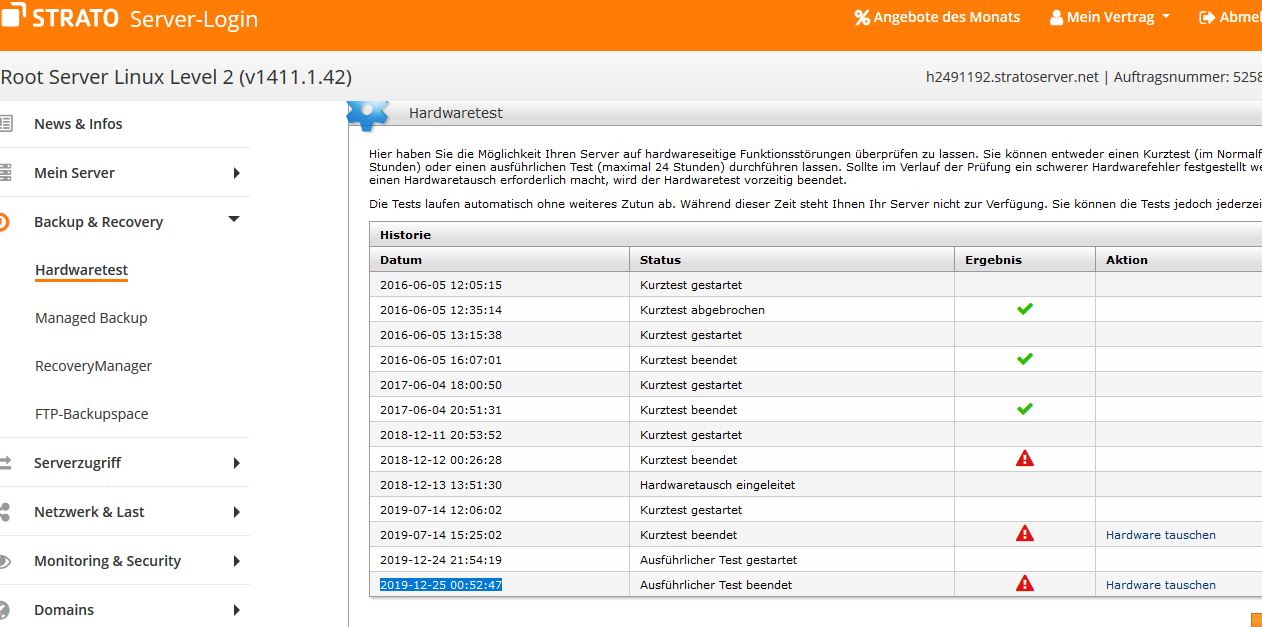Click red warning icon for 2018-12-12 entry
Screen dimensions: 1262x627
coord(1024,459)
